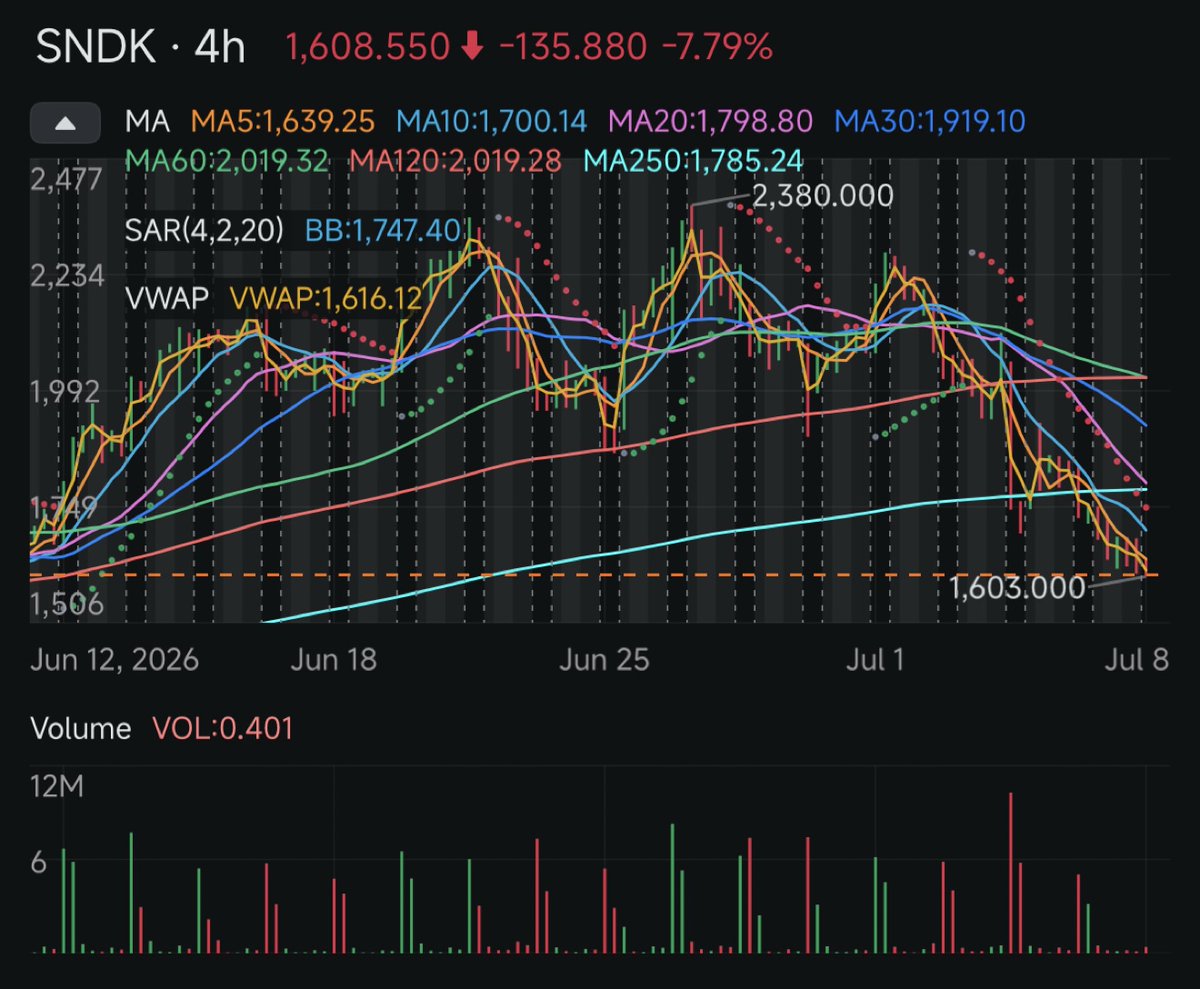Click the red down arrow beside the price

(x=473, y=47)
